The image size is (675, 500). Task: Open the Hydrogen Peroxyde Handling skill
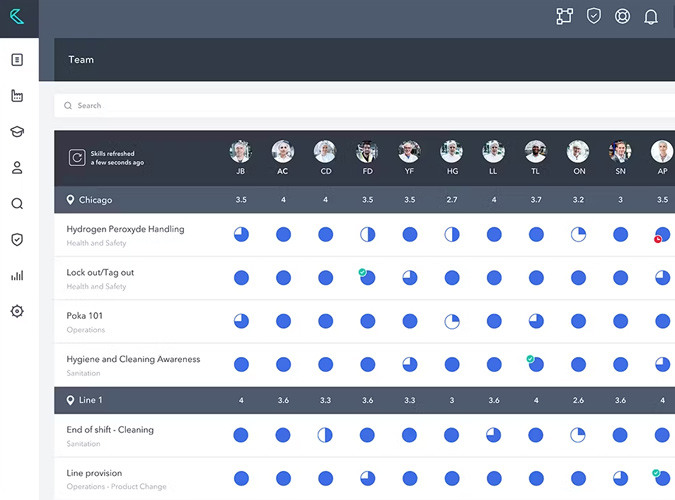(x=125, y=229)
